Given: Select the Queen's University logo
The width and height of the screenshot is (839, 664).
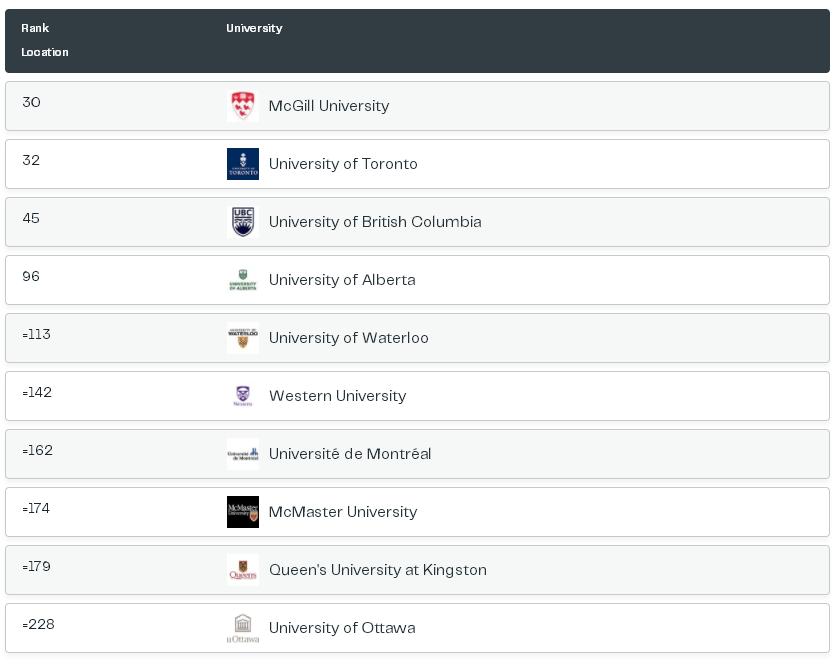Looking at the screenshot, I should click(242, 570).
